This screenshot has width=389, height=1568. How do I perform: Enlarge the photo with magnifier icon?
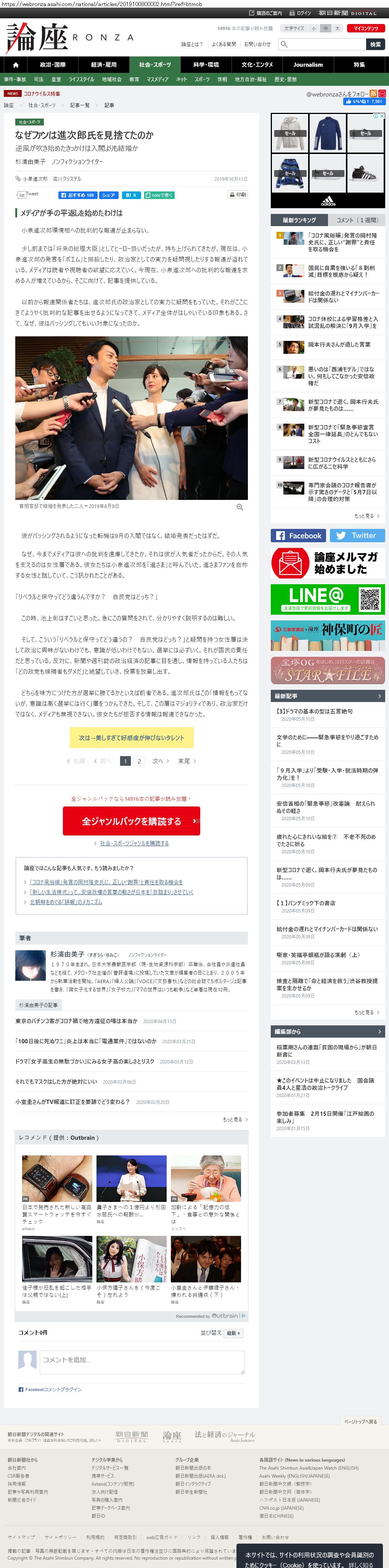pos(240,507)
